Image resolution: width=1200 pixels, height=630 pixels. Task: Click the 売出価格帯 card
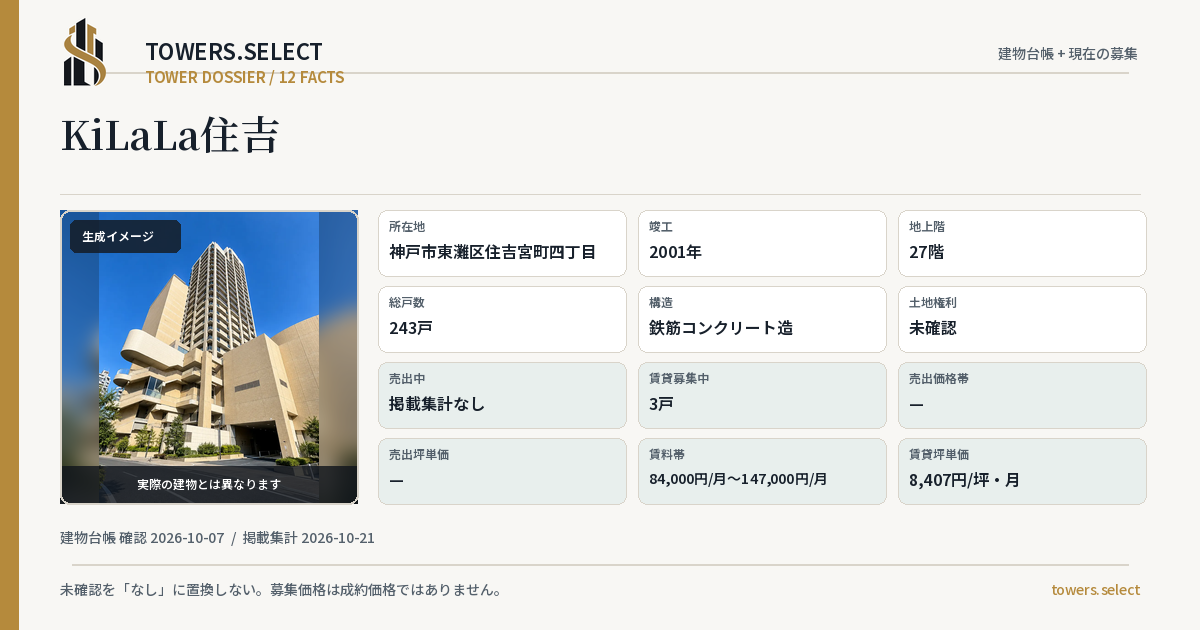click(1022, 395)
